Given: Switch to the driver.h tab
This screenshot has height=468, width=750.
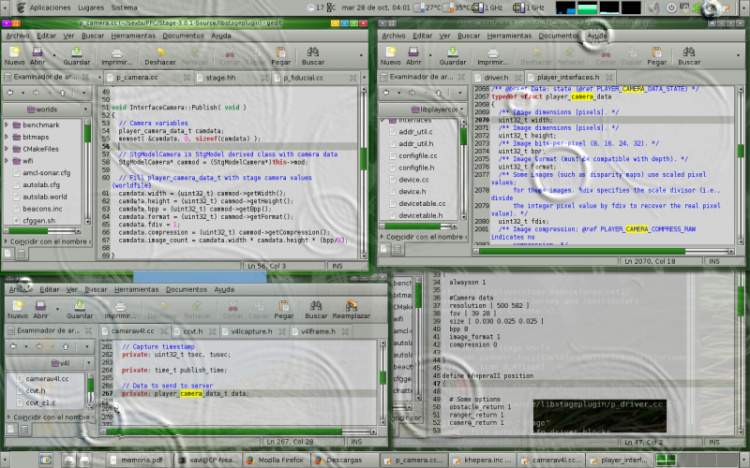Looking at the screenshot, I should (x=496, y=76).
